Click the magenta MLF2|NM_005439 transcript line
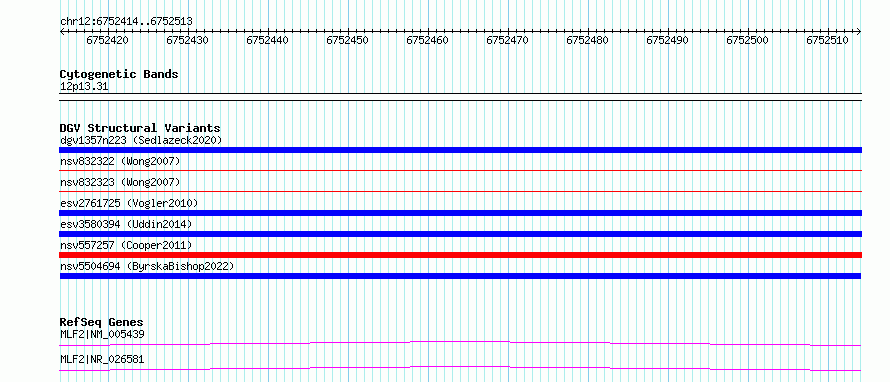 click(460, 343)
